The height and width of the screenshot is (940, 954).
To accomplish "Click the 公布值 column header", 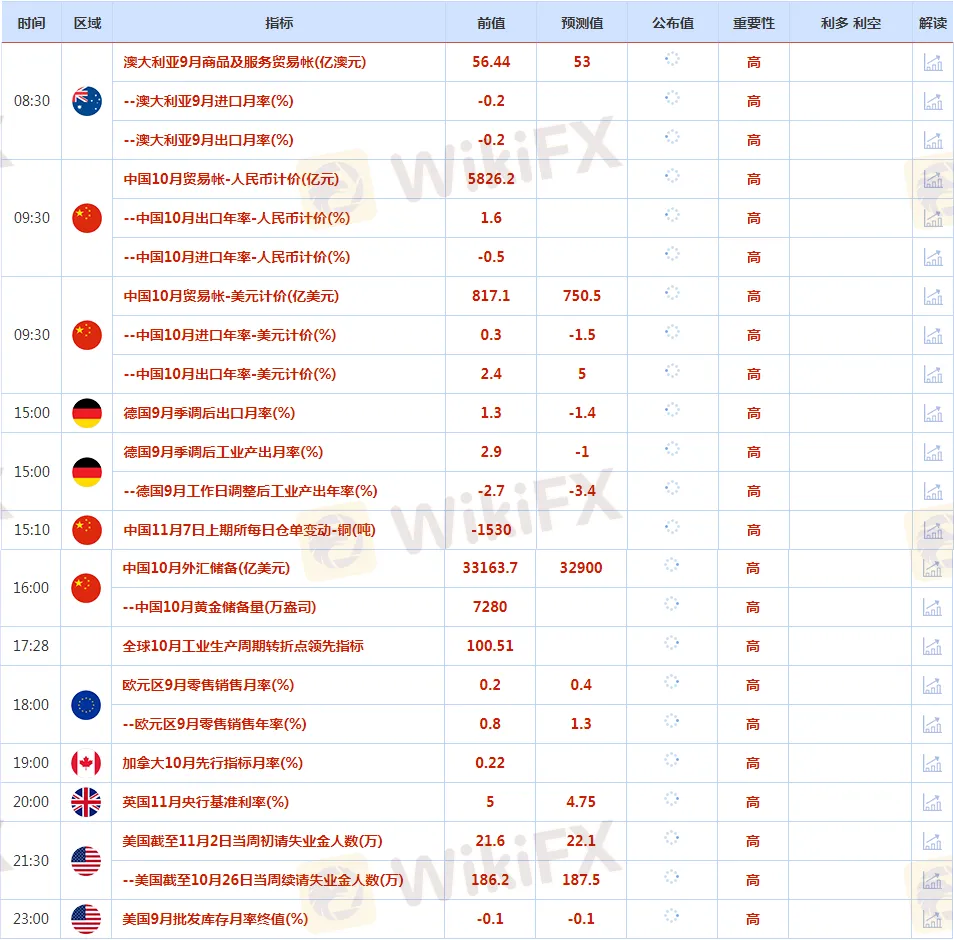I will pos(673,23).
